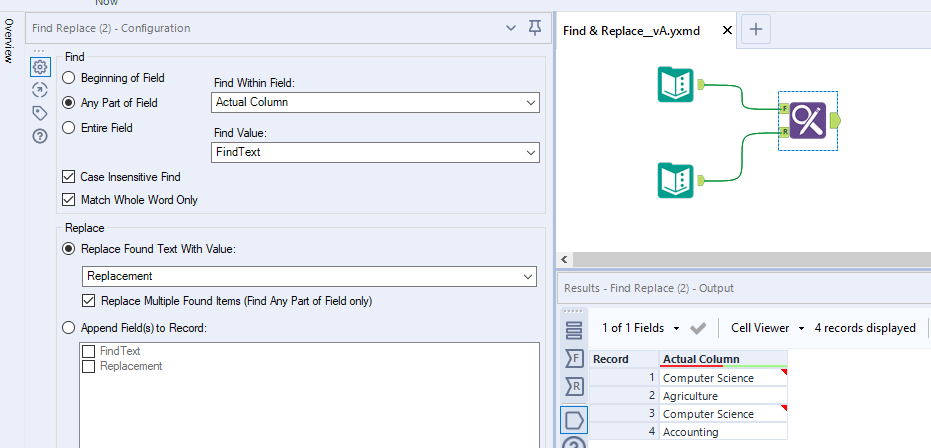Select the Beginning of Field radio option
The height and width of the screenshot is (448, 931).
click(69, 77)
